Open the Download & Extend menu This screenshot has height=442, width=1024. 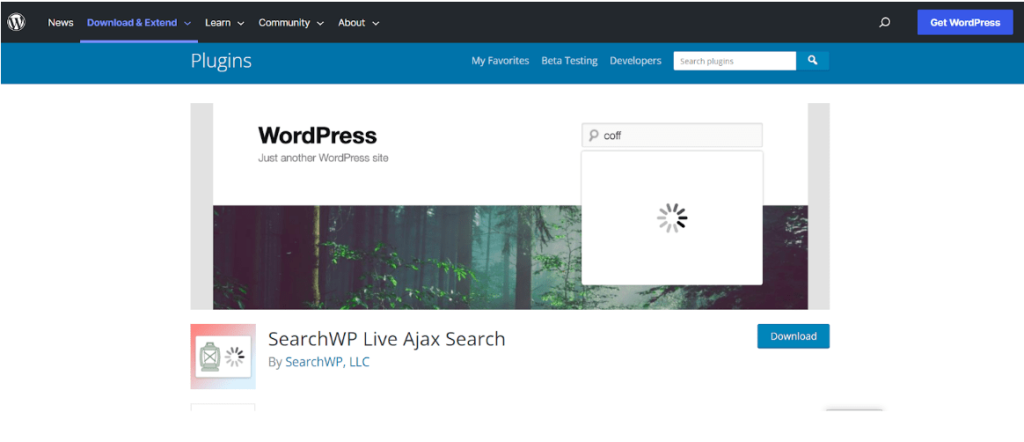point(132,22)
